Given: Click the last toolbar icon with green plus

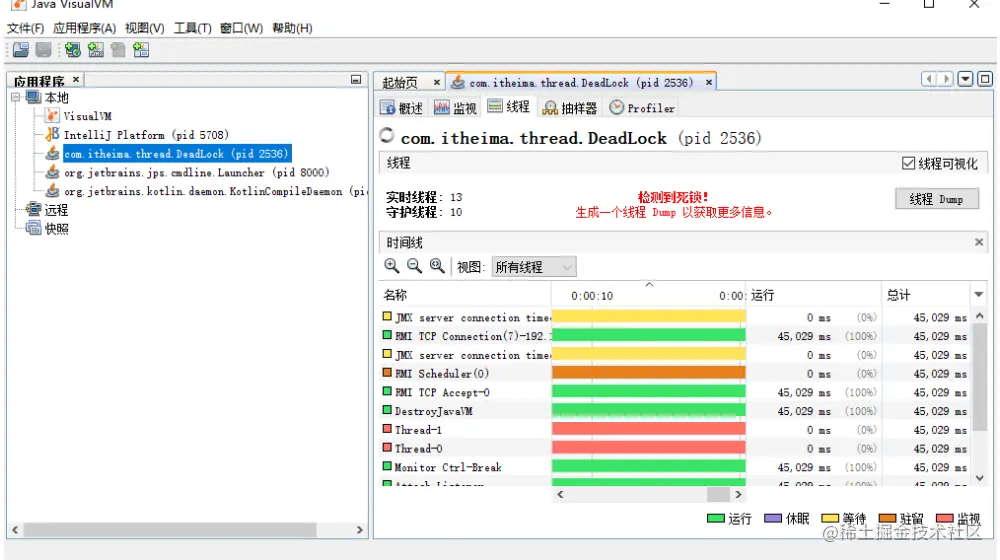Looking at the screenshot, I should pos(141,50).
